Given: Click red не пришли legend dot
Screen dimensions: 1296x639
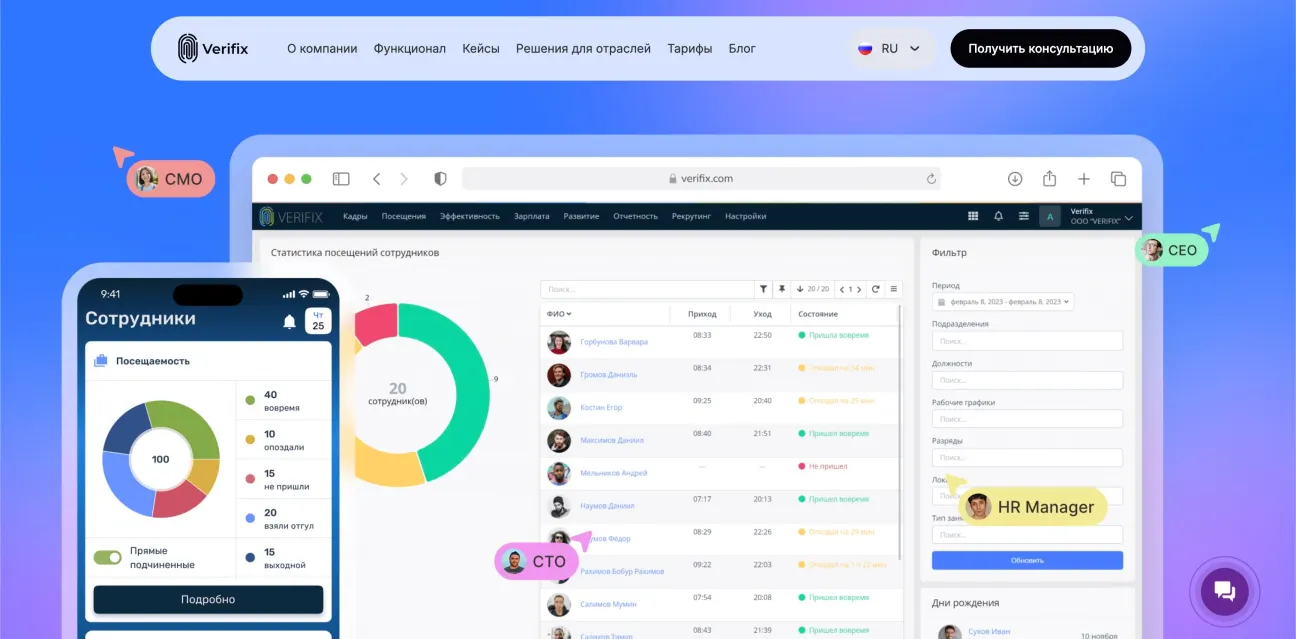Looking at the screenshot, I should pyautogui.click(x=250, y=479).
